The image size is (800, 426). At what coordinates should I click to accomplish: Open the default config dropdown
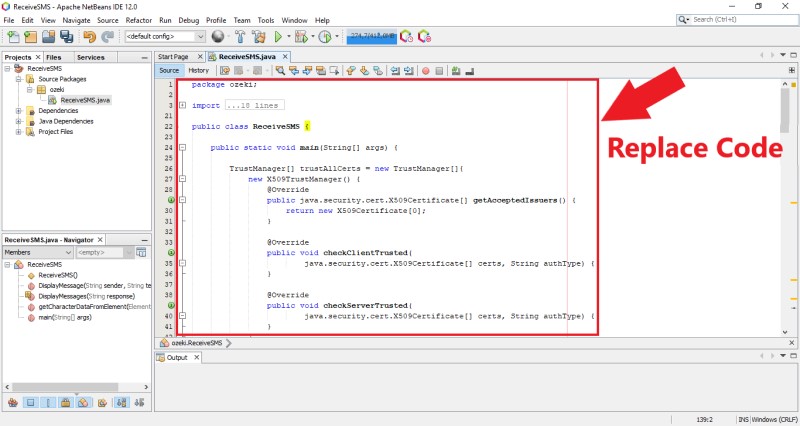tap(165, 36)
